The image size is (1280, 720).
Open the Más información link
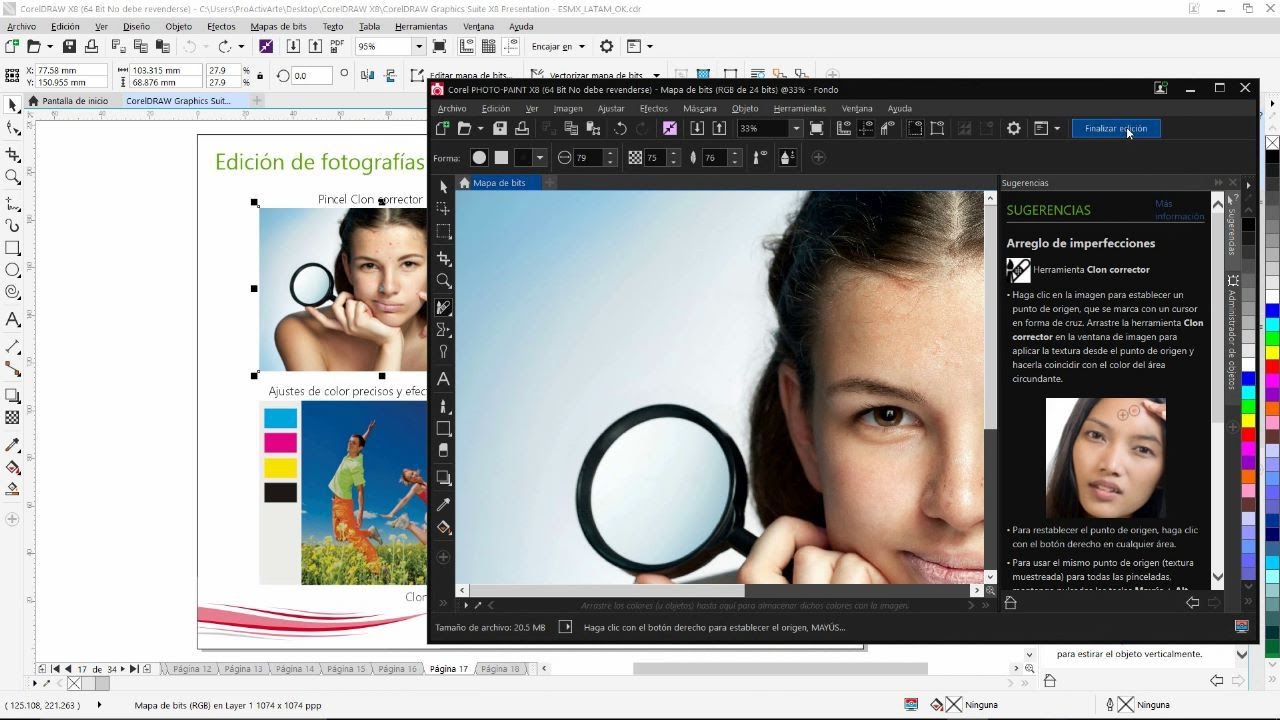[x=1178, y=210]
